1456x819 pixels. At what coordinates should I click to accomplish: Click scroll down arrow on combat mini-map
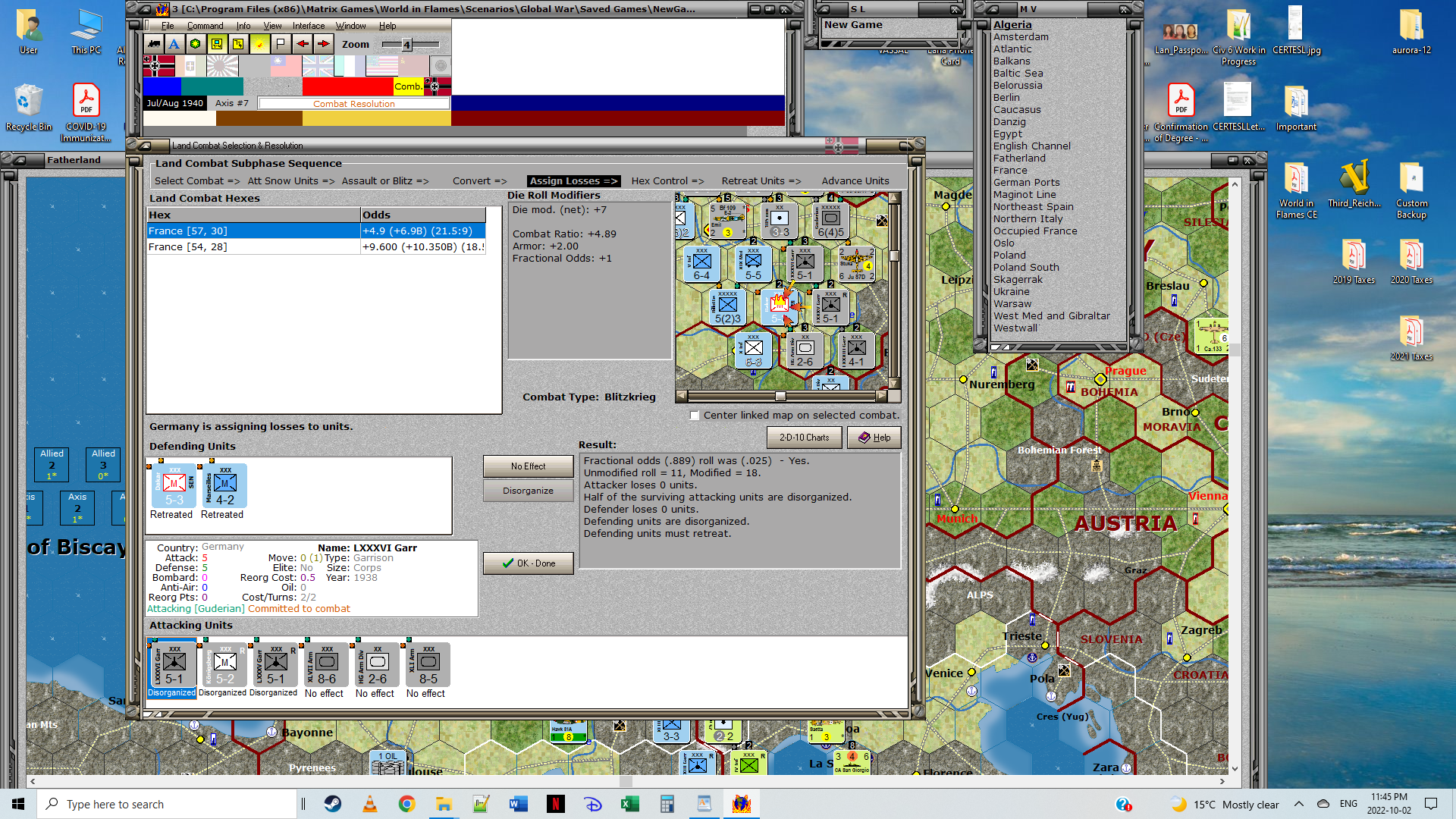coord(894,383)
